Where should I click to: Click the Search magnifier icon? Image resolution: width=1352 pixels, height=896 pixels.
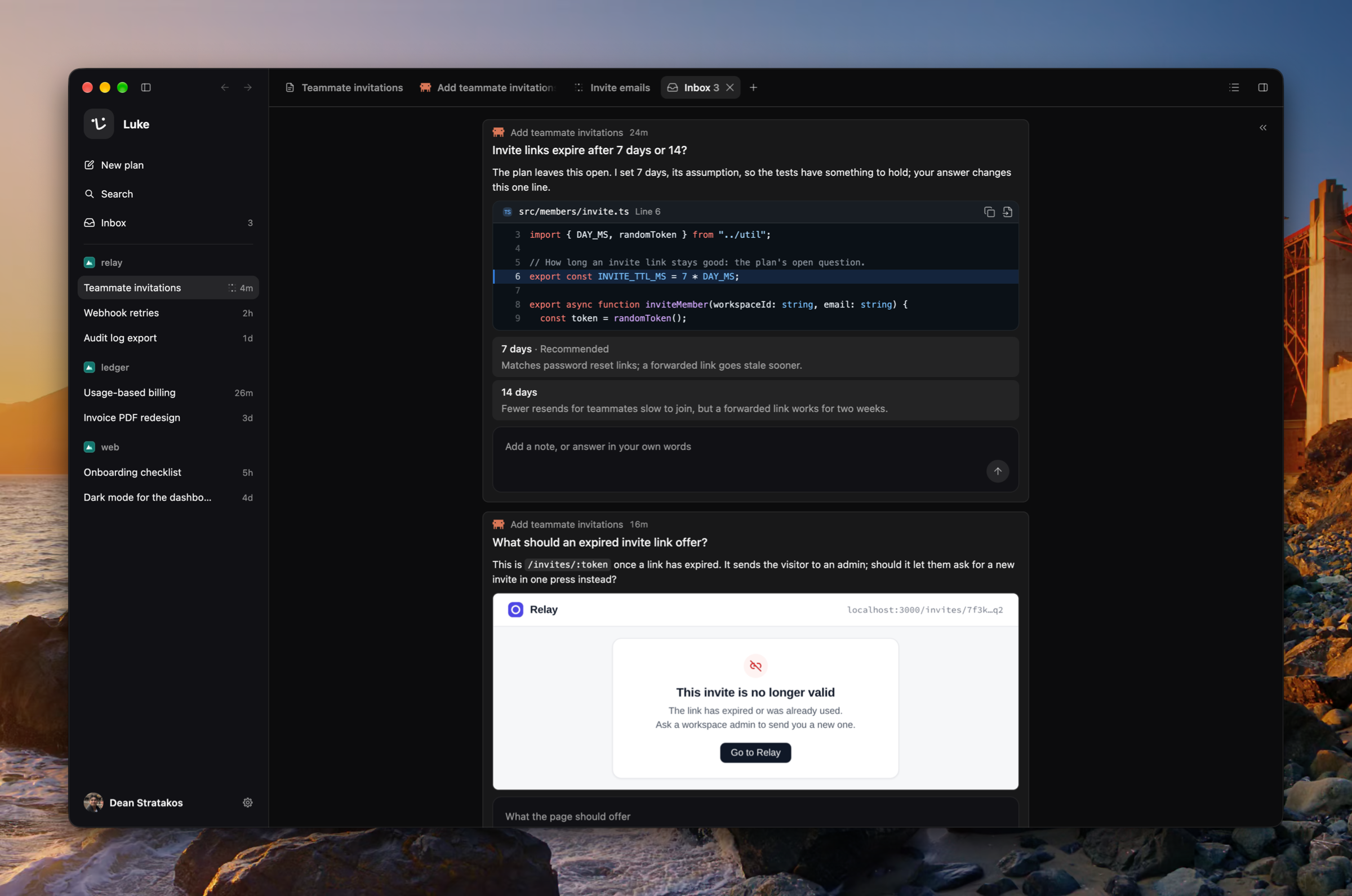click(89, 194)
